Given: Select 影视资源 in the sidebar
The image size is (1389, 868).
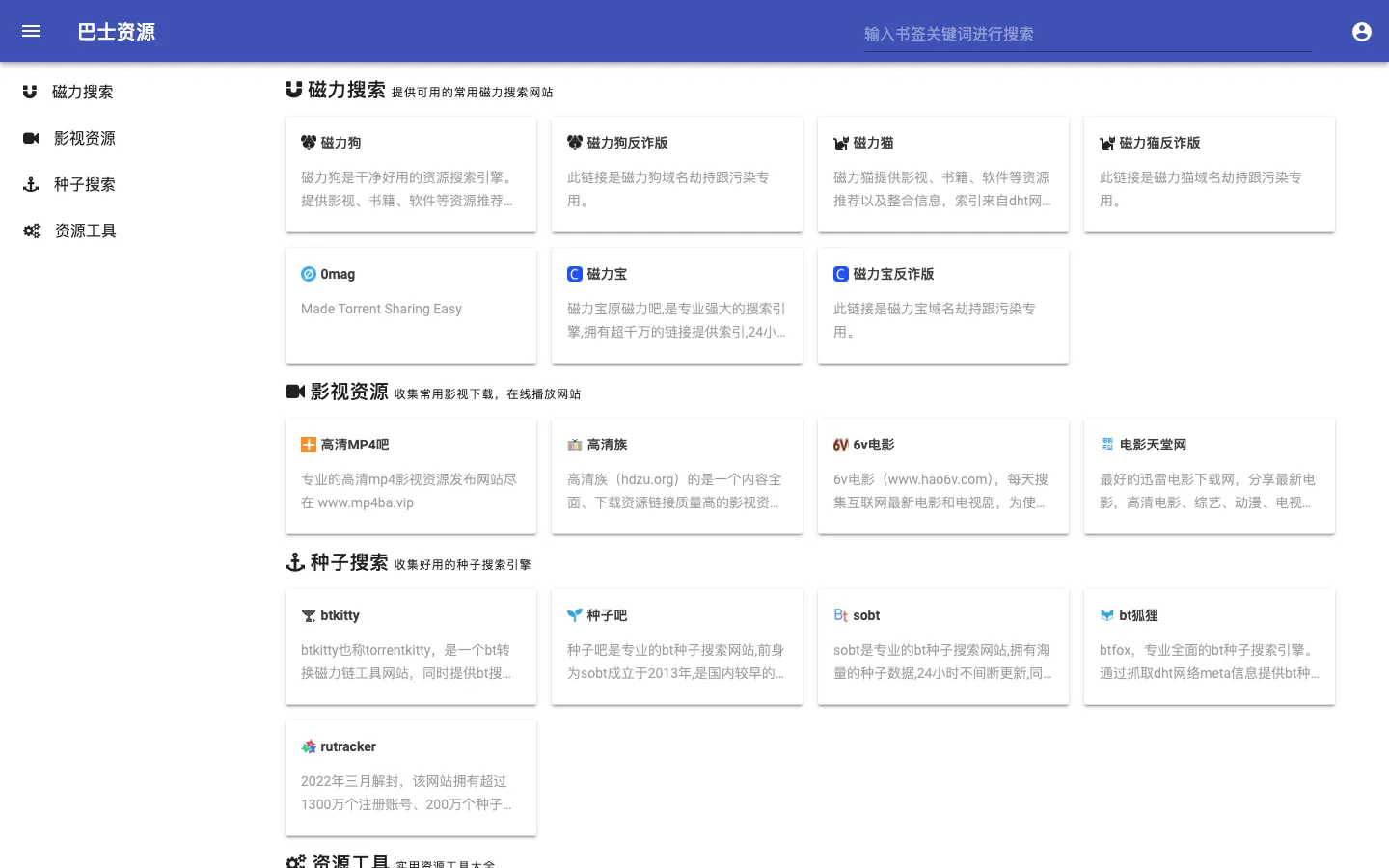Looking at the screenshot, I should tap(85, 138).
